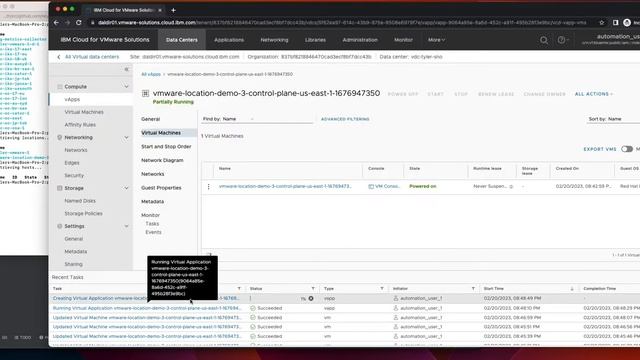The height and width of the screenshot is (360, 640).
Task: Click the back arrow beside All Virtual data centers
Action: 59,57
